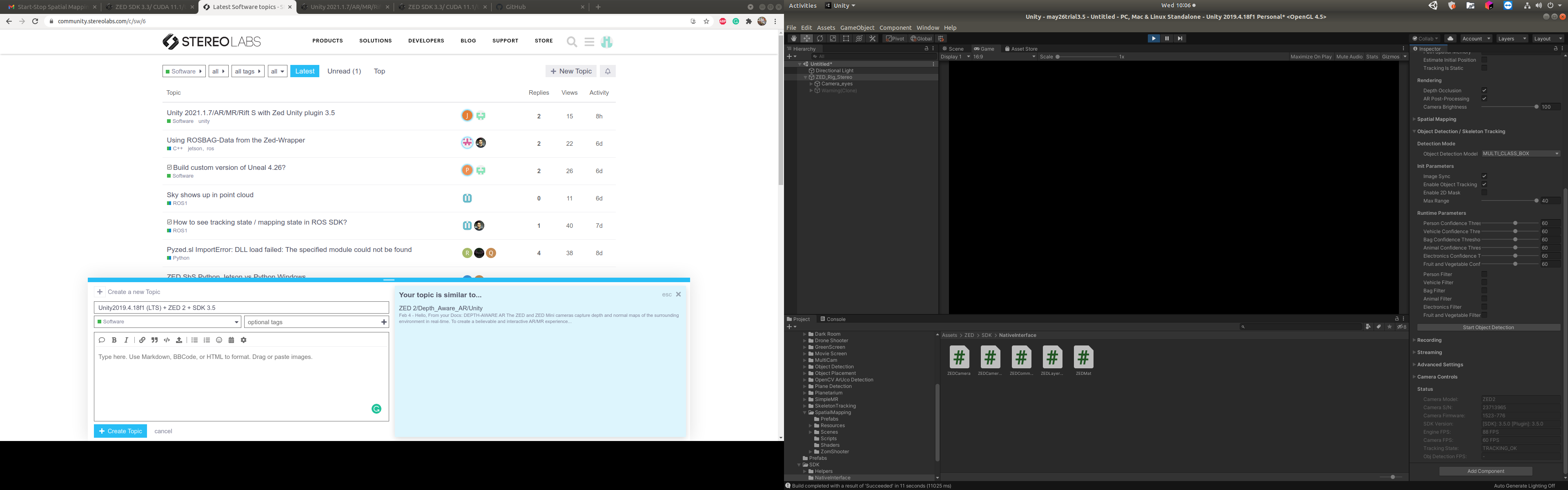Click the Create Topic button

pos(120,431)
